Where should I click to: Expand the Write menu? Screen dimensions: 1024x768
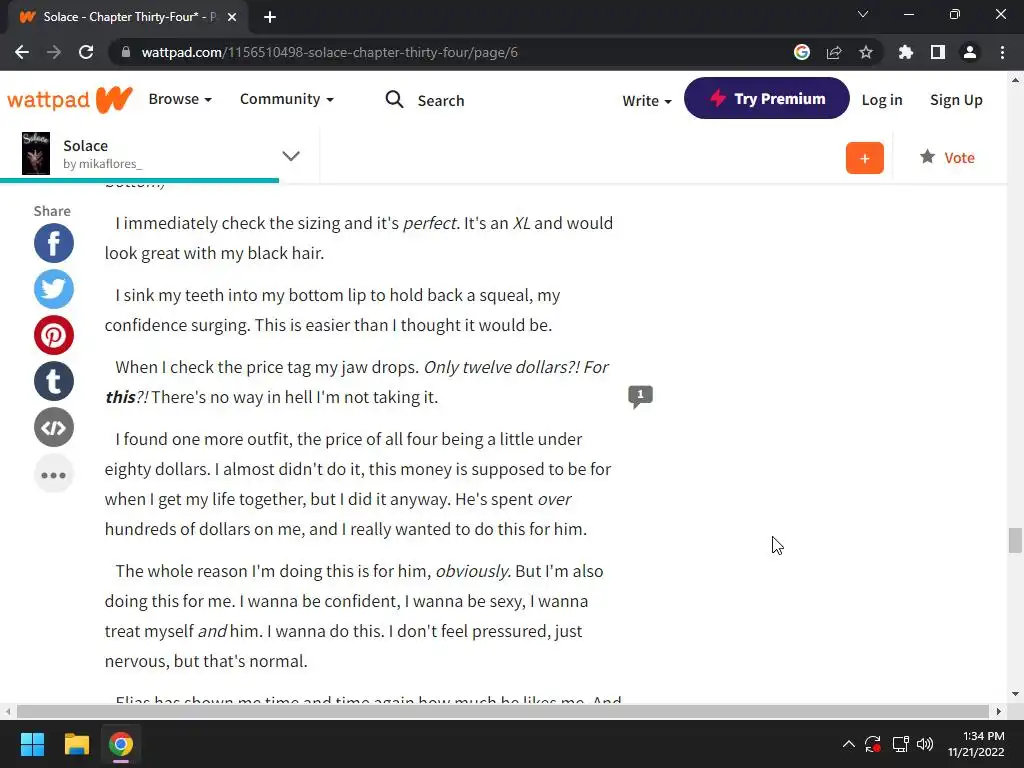pyautogui.click(x=647, y=101)
